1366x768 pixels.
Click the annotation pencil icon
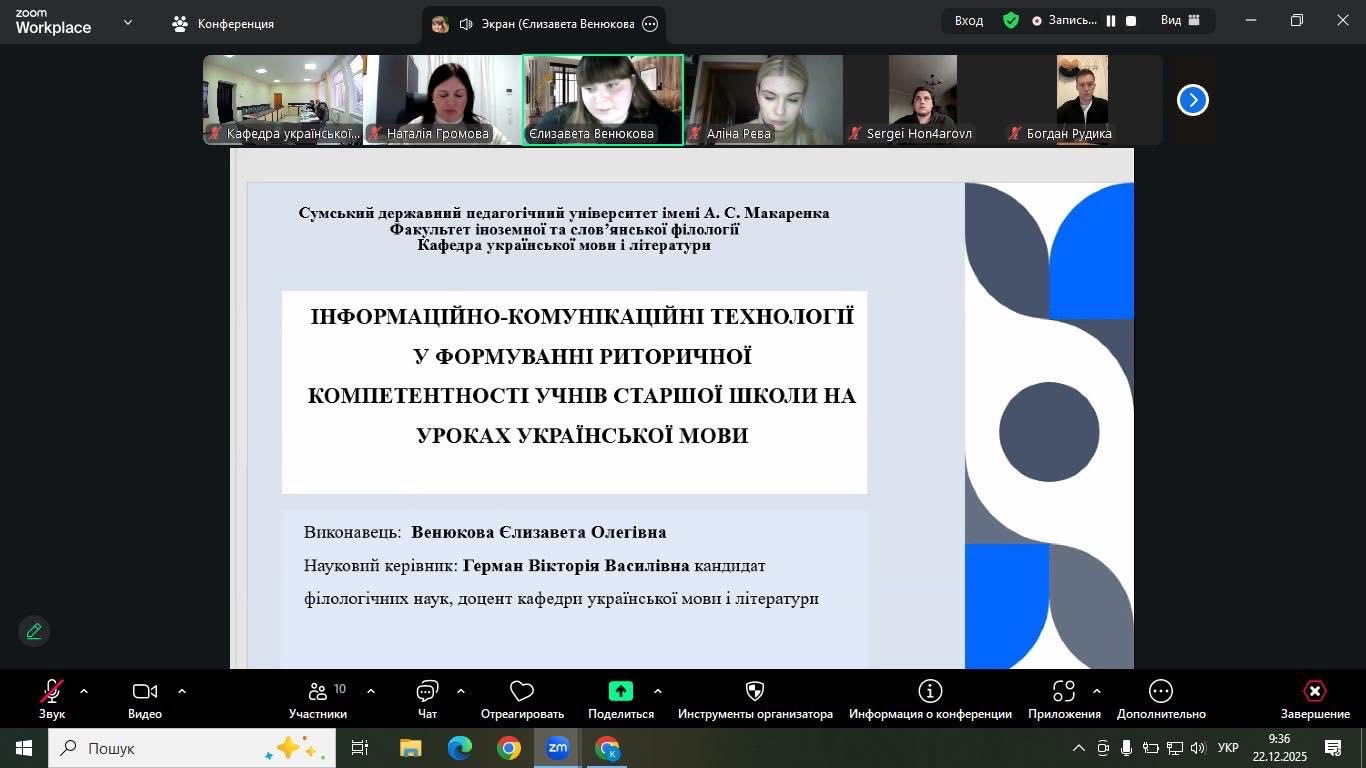pyautogui.click(x=34, y=631)
